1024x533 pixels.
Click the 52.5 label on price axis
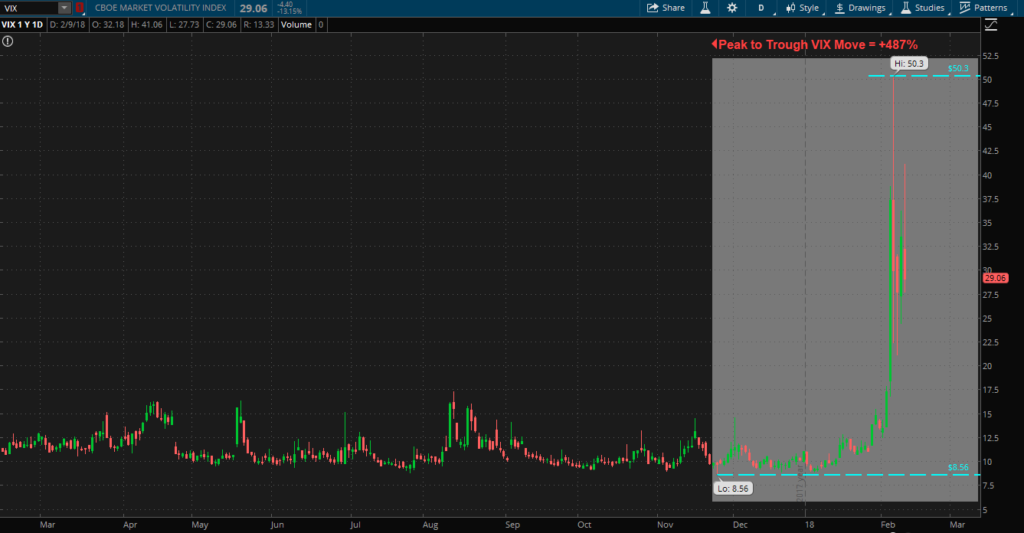click(991, 56)
